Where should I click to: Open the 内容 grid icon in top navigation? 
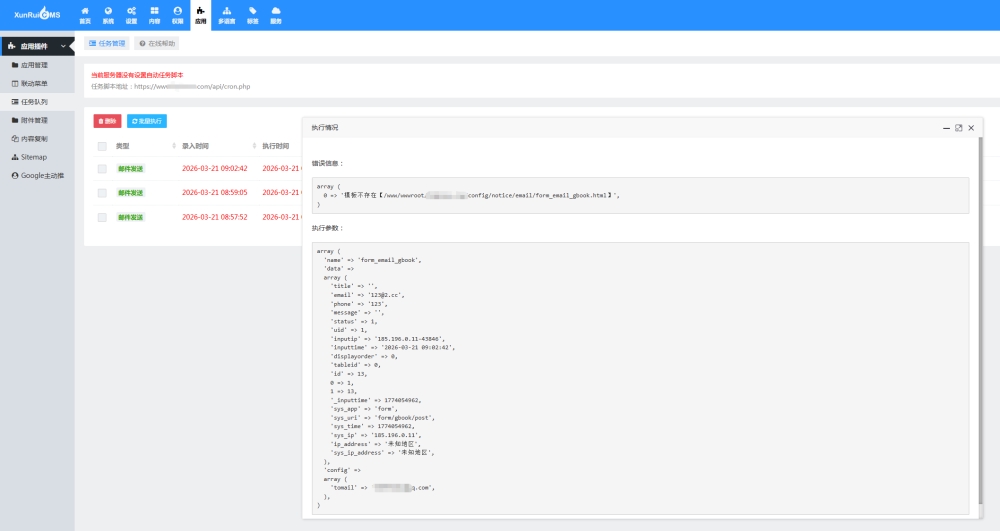pyautogui.click(x=154, y=14)
